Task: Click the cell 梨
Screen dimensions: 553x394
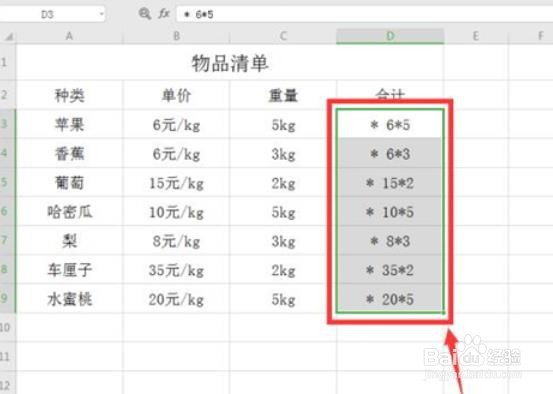Action: click(x=69, y=241)
